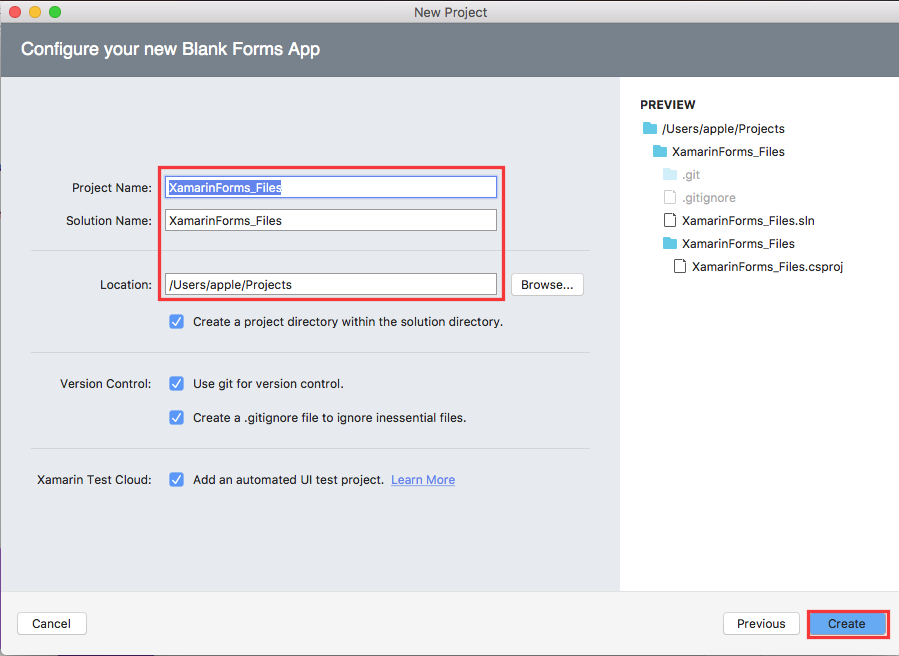Disable use git for version control
899x656 pixels.
tap(177, 384)
